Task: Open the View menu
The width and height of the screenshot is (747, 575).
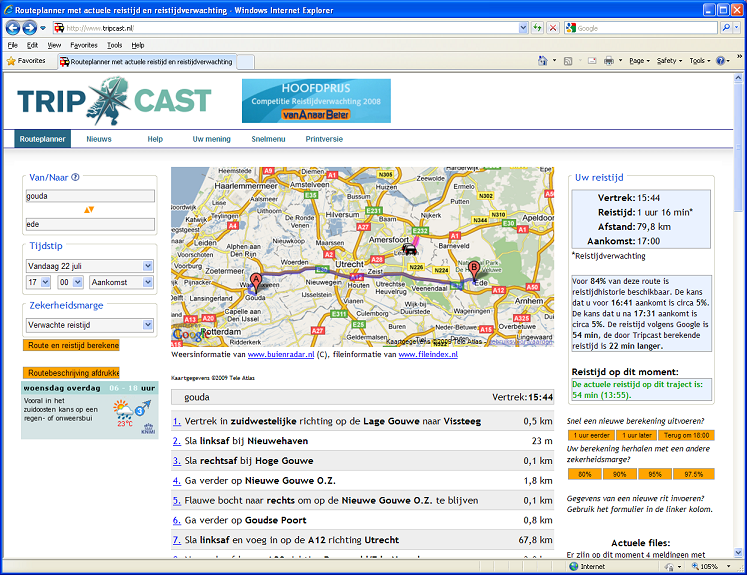Action: point(54,45)
